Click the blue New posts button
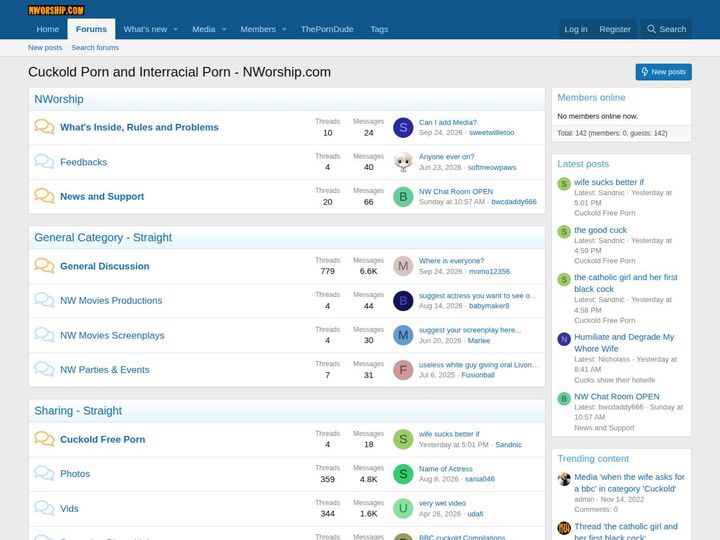Viewport: 720px width, 540px height. [x=664, y=72]
